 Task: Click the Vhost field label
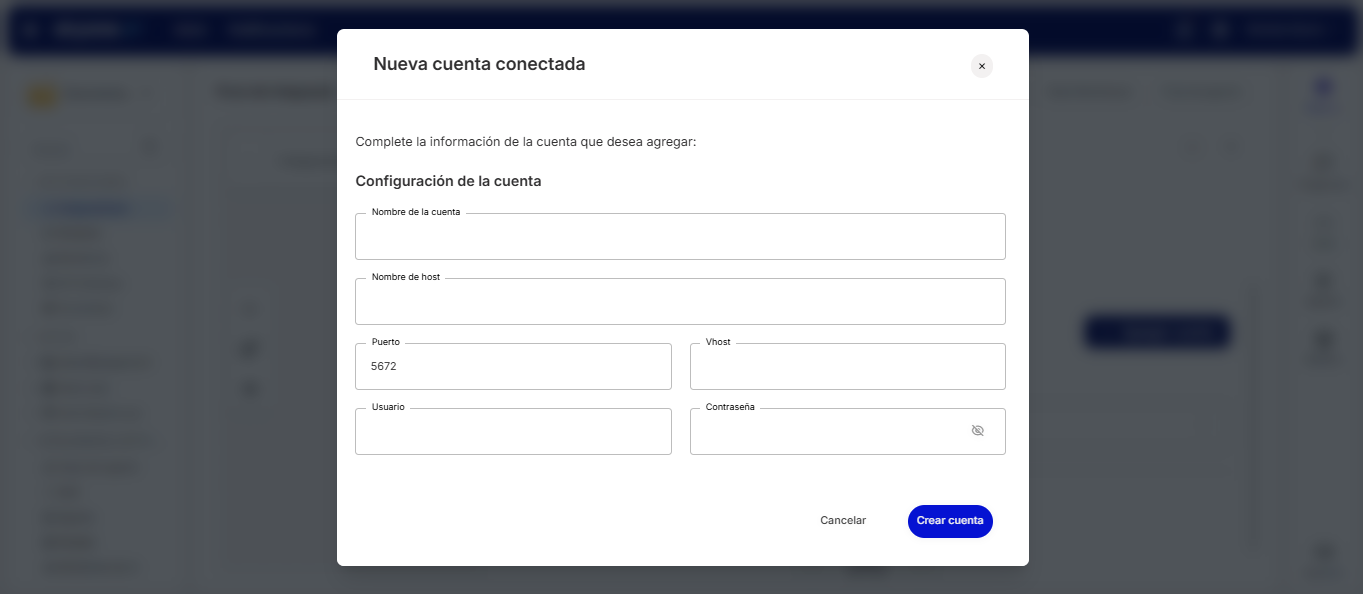718,342
